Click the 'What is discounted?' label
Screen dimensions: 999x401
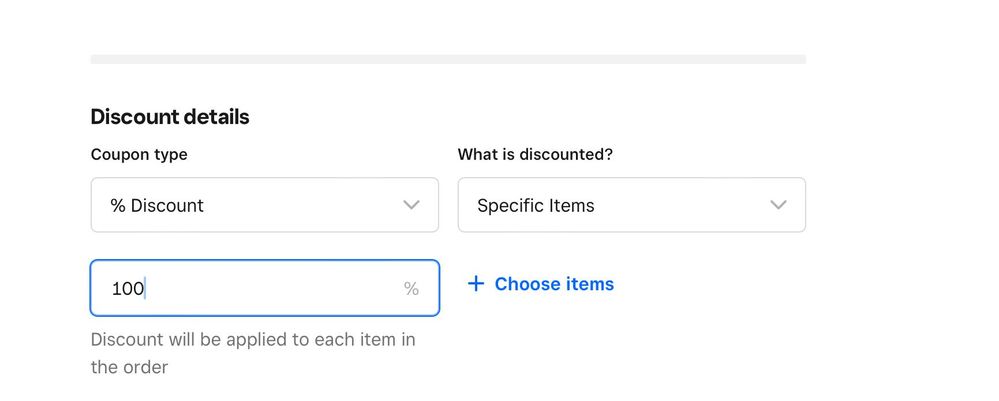pos(535,155)
